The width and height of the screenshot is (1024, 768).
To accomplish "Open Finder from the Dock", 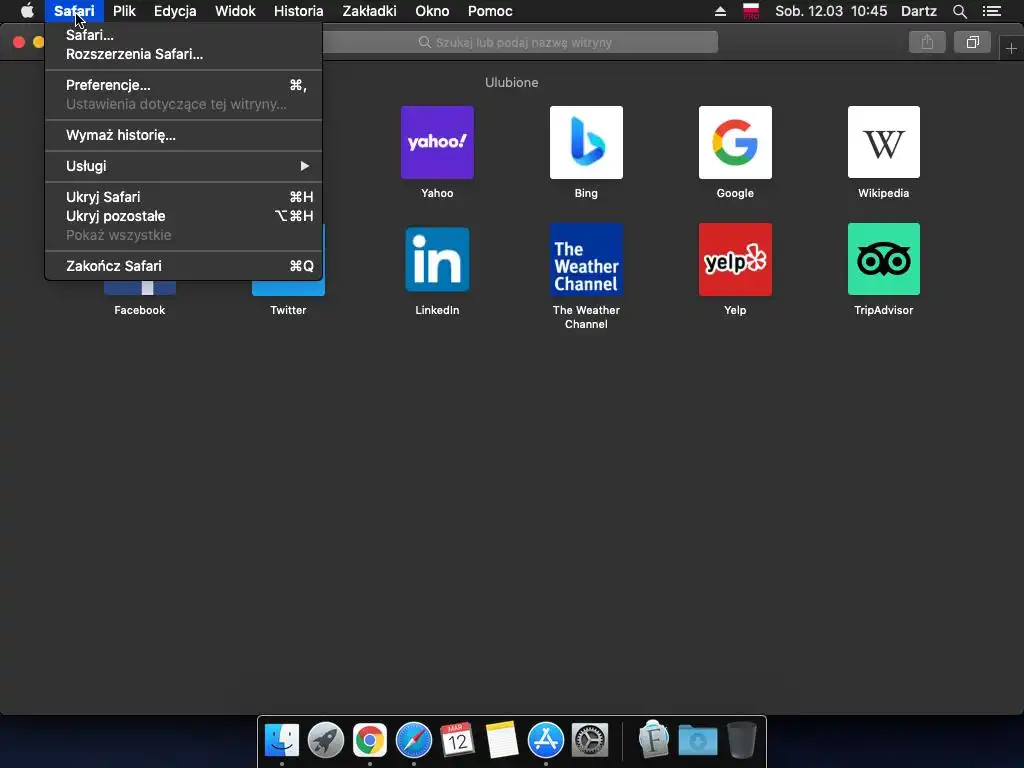I will (281, 741).
